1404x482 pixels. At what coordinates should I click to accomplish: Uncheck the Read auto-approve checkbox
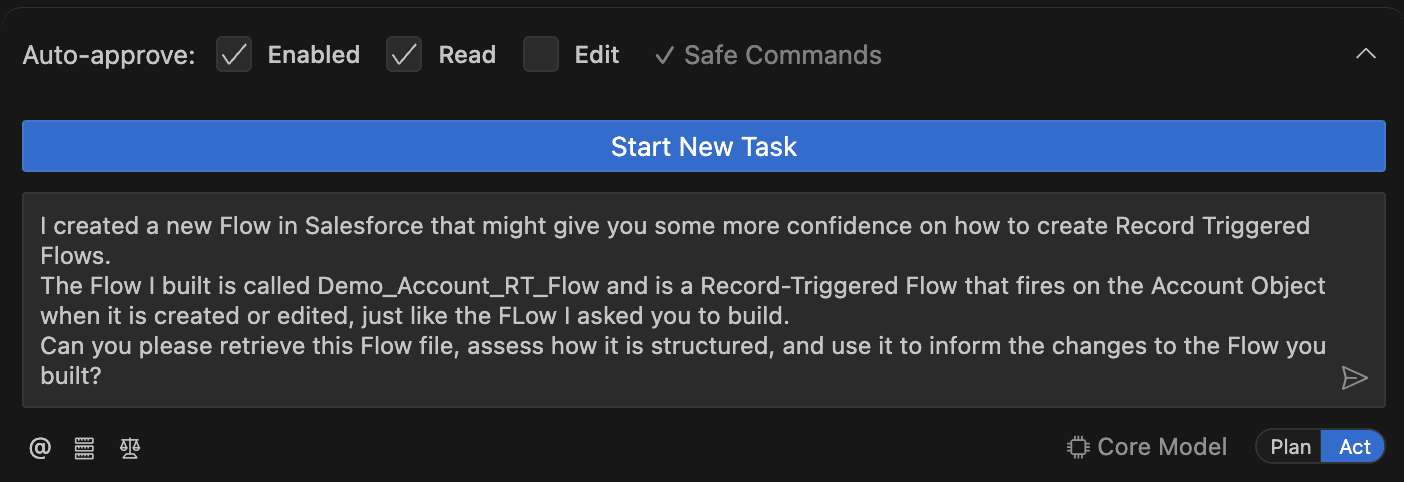[404, 55]
